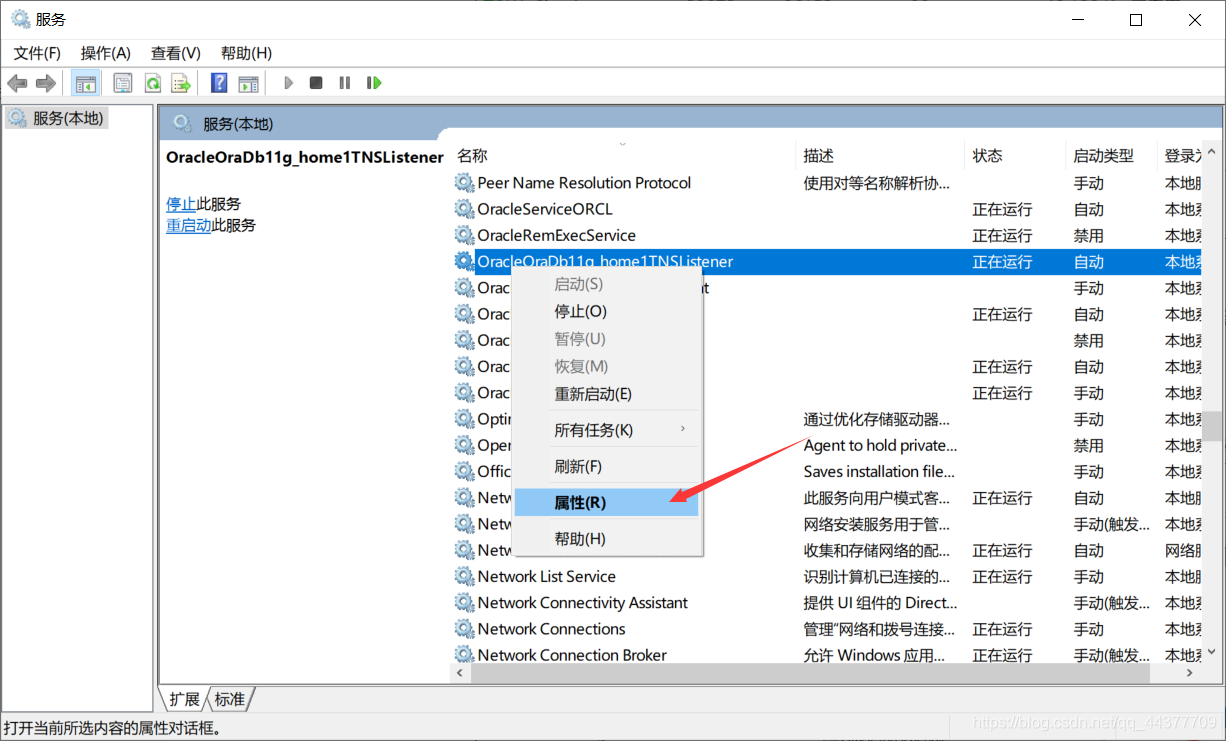Click description '允许 Windows 应用...'

click(874, 655)
